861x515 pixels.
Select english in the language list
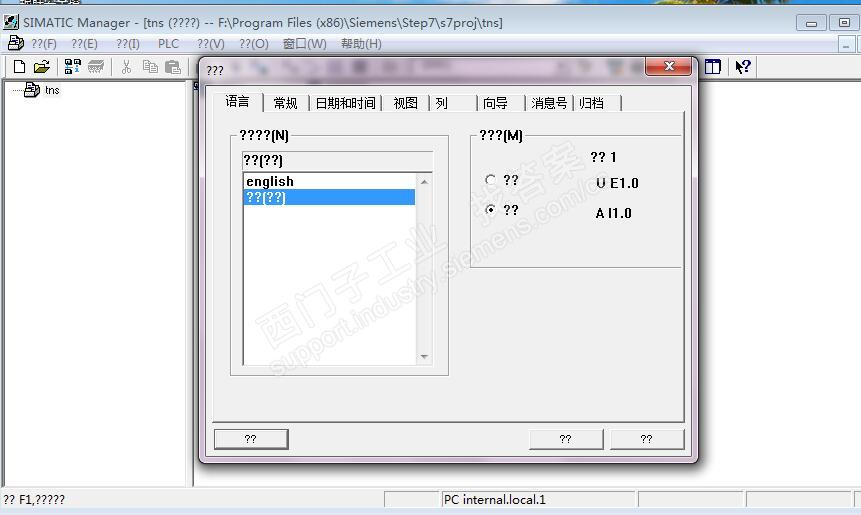[329, 181]
